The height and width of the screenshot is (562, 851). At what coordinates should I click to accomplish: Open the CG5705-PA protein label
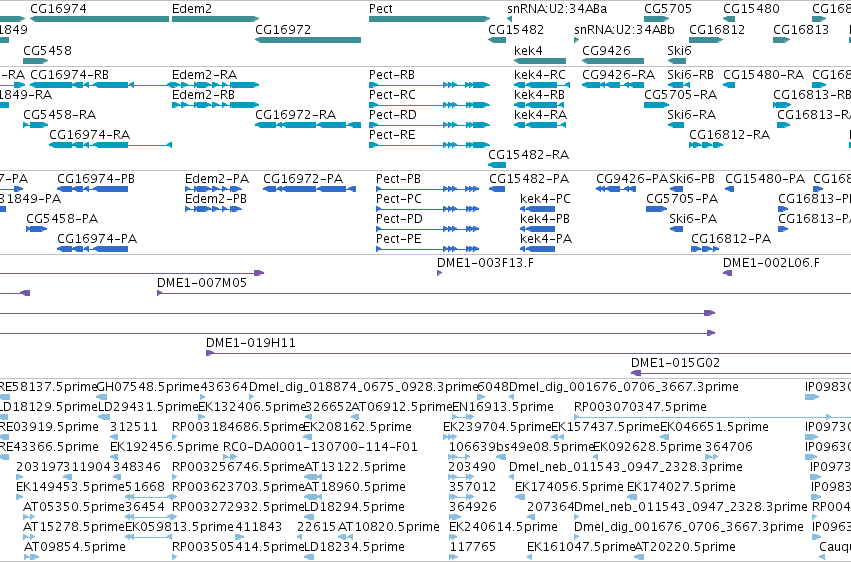682,199
